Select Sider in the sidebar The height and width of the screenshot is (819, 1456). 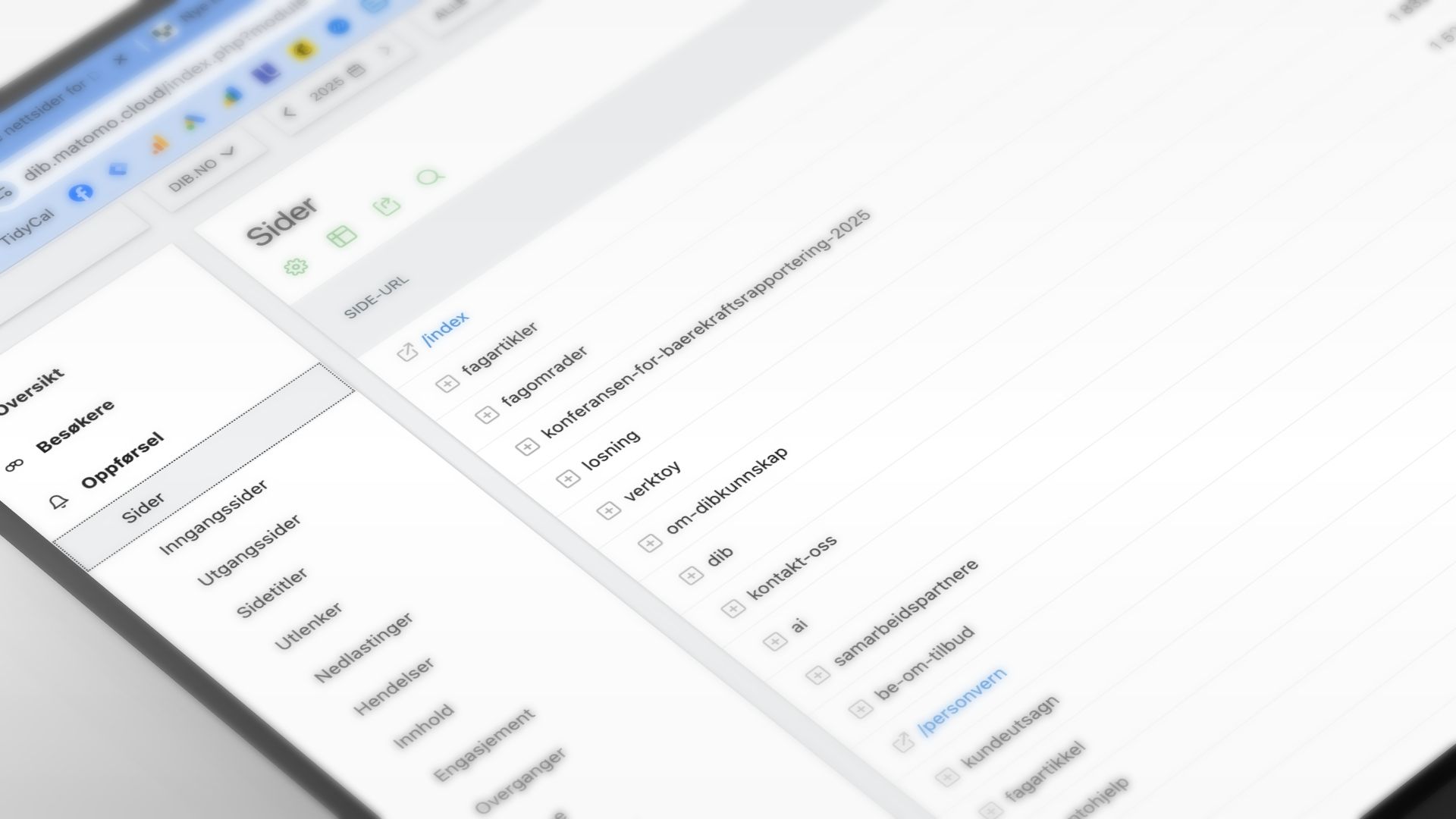coord(143,507)
